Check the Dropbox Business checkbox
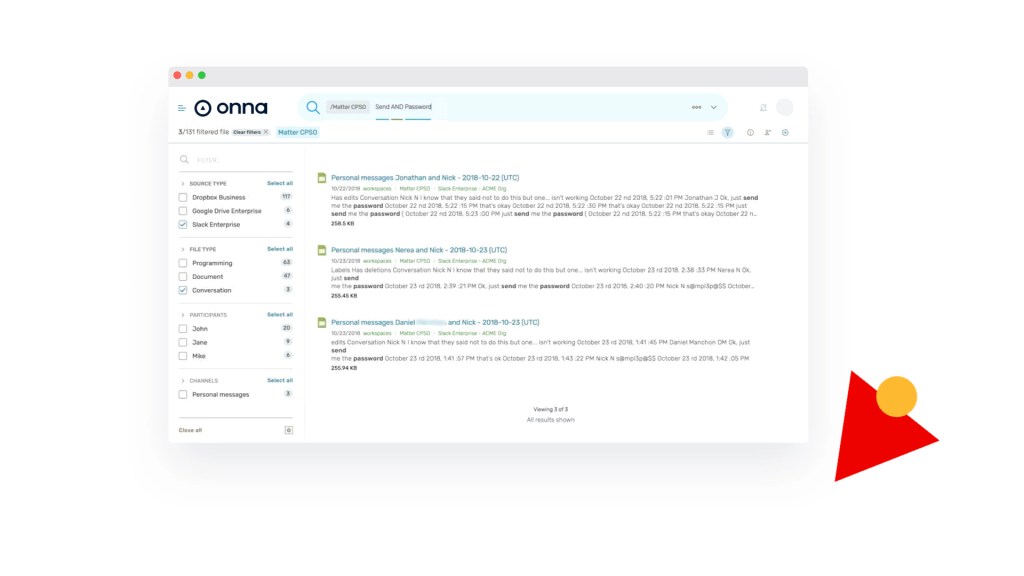1024x576 pixels. pyautogui.click(x=183, y=197)
